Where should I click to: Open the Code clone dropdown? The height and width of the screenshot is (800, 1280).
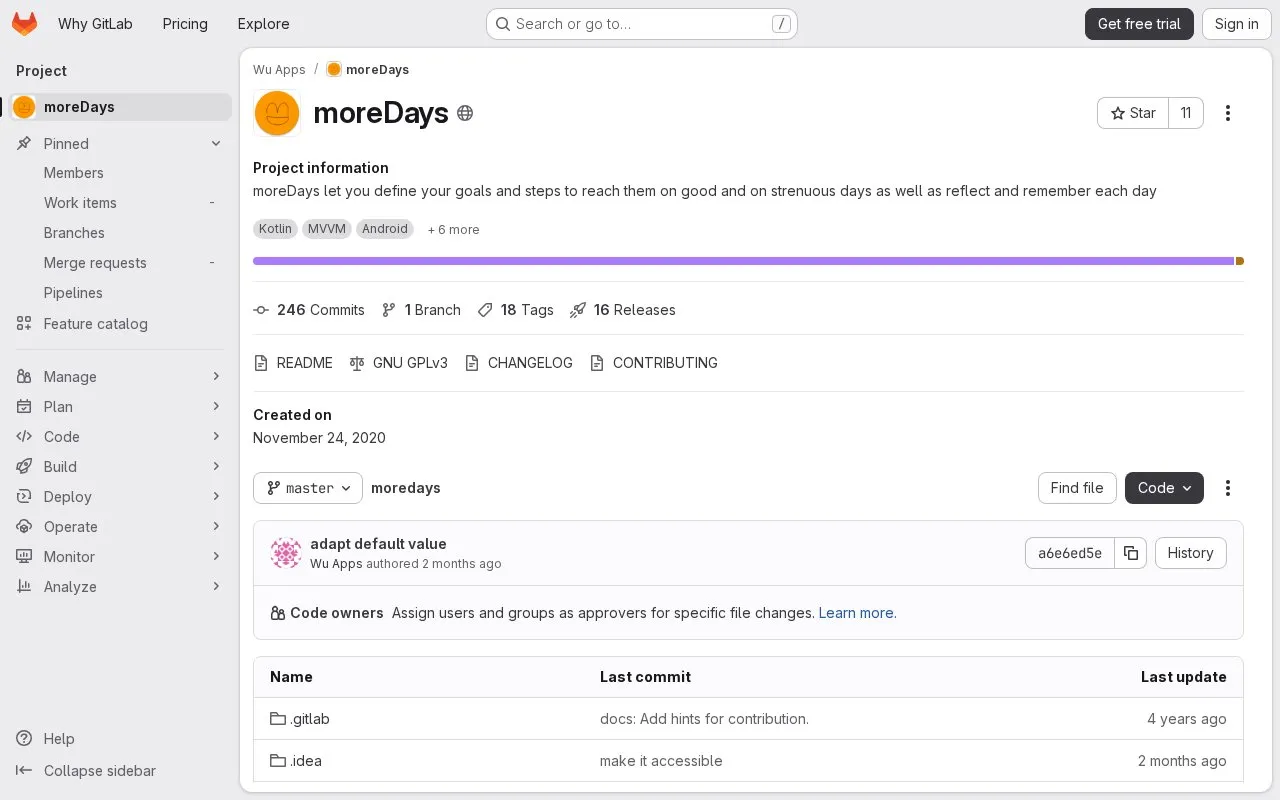tap(1164, 488)
